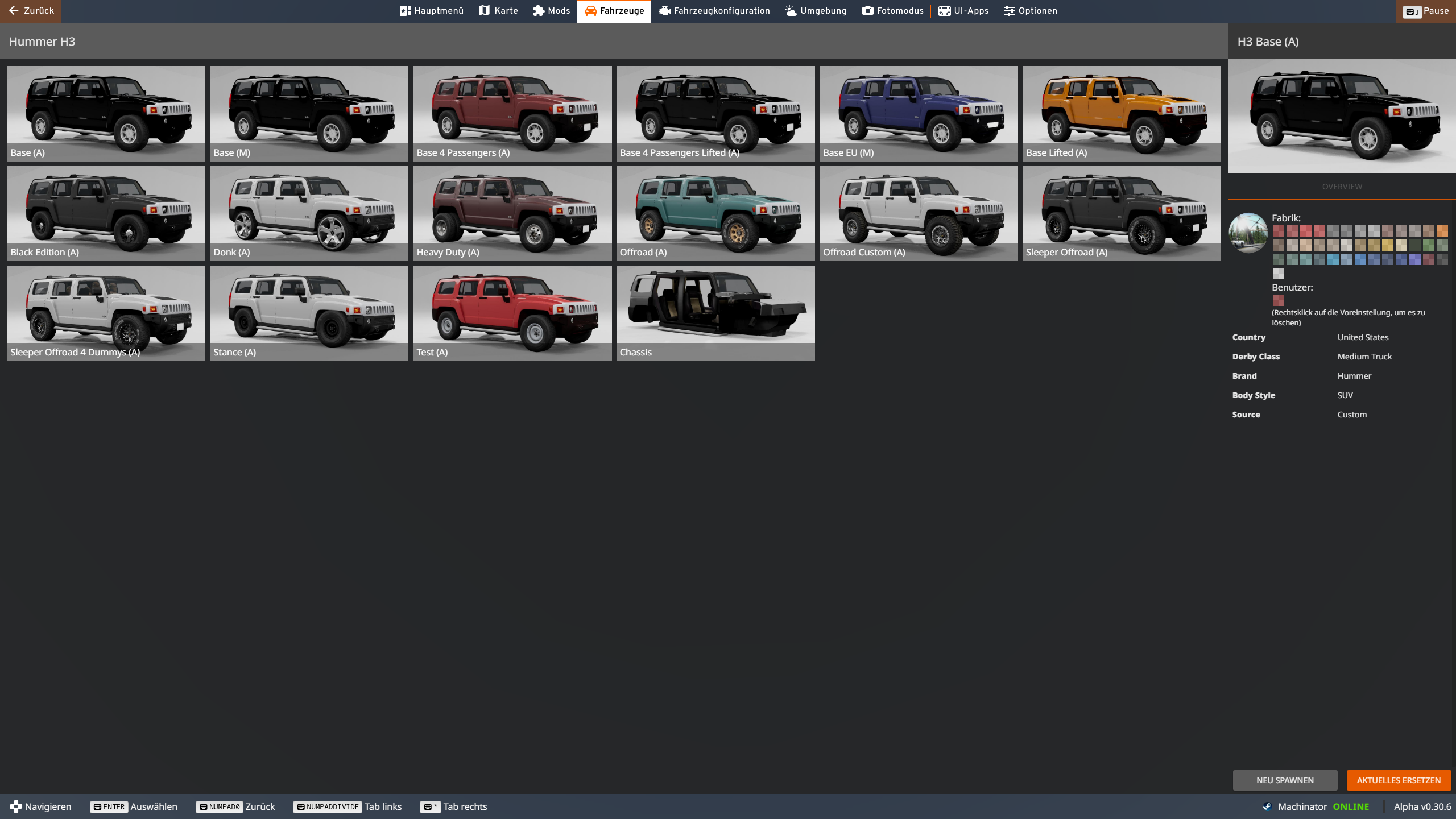The height and width of the screenshot is (819, 1456).
Task: Select Black Edition (A) configuration
Action: click(106, 213)
